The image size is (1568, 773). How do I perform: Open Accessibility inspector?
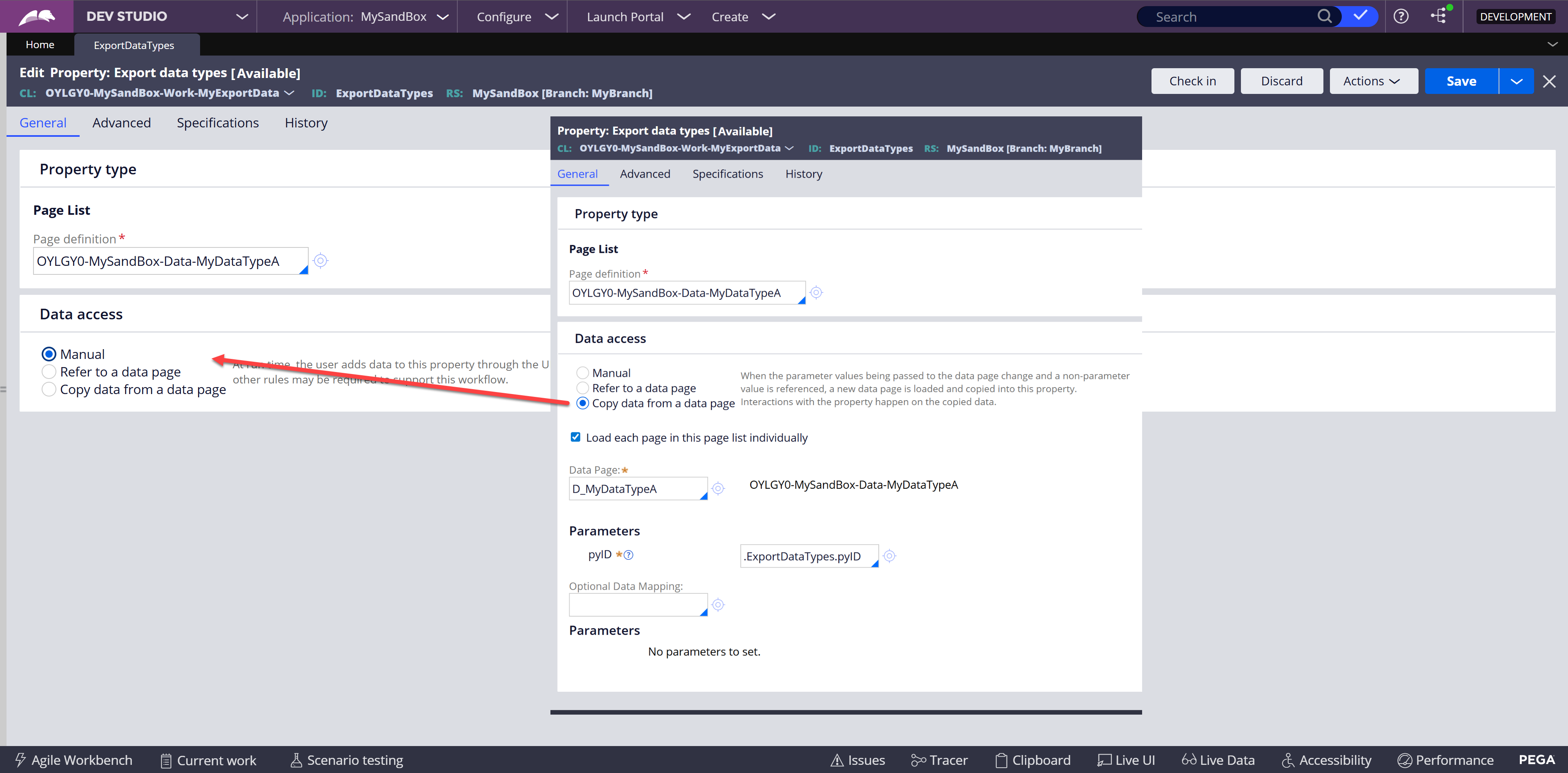1326,760
